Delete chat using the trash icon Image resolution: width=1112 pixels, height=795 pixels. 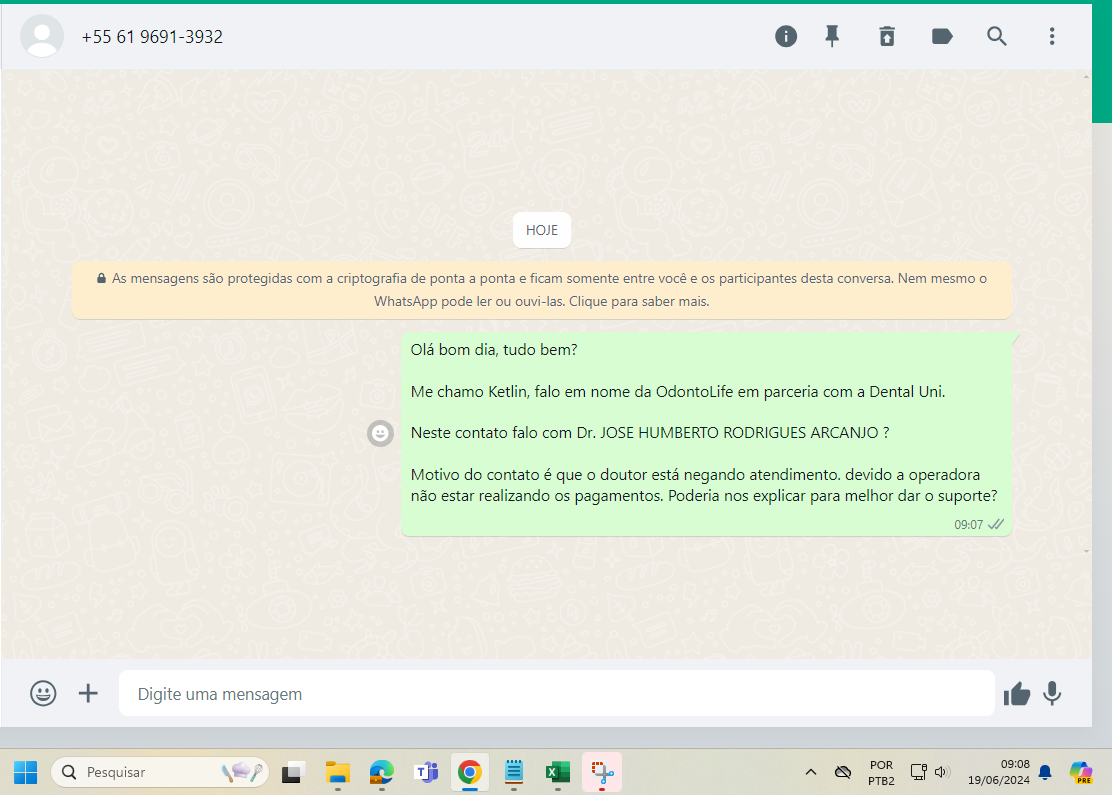(887, 36)
